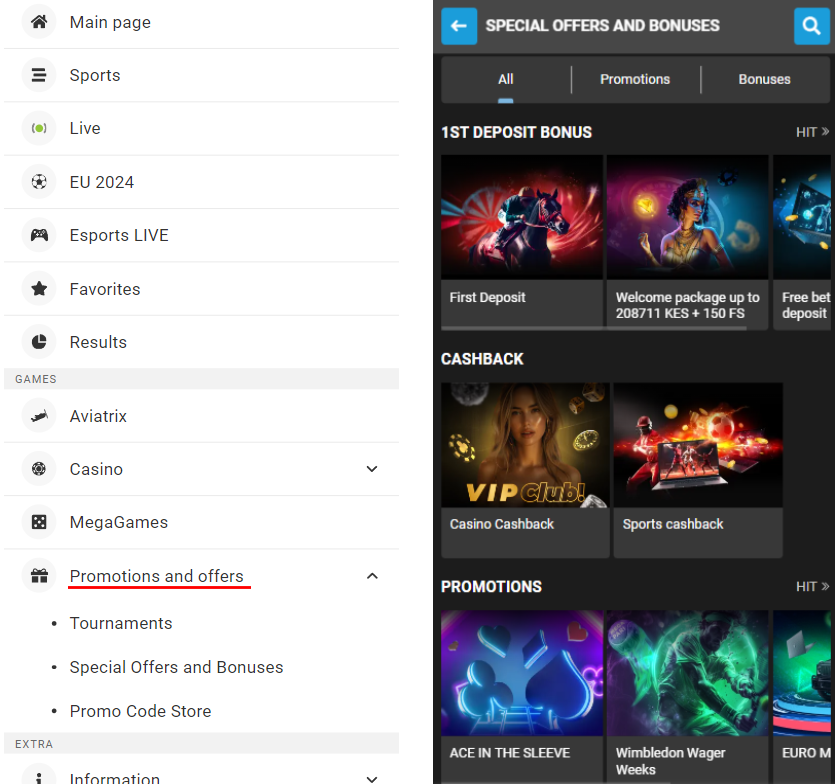Open the Promo Code Store link

coord(140,711)
